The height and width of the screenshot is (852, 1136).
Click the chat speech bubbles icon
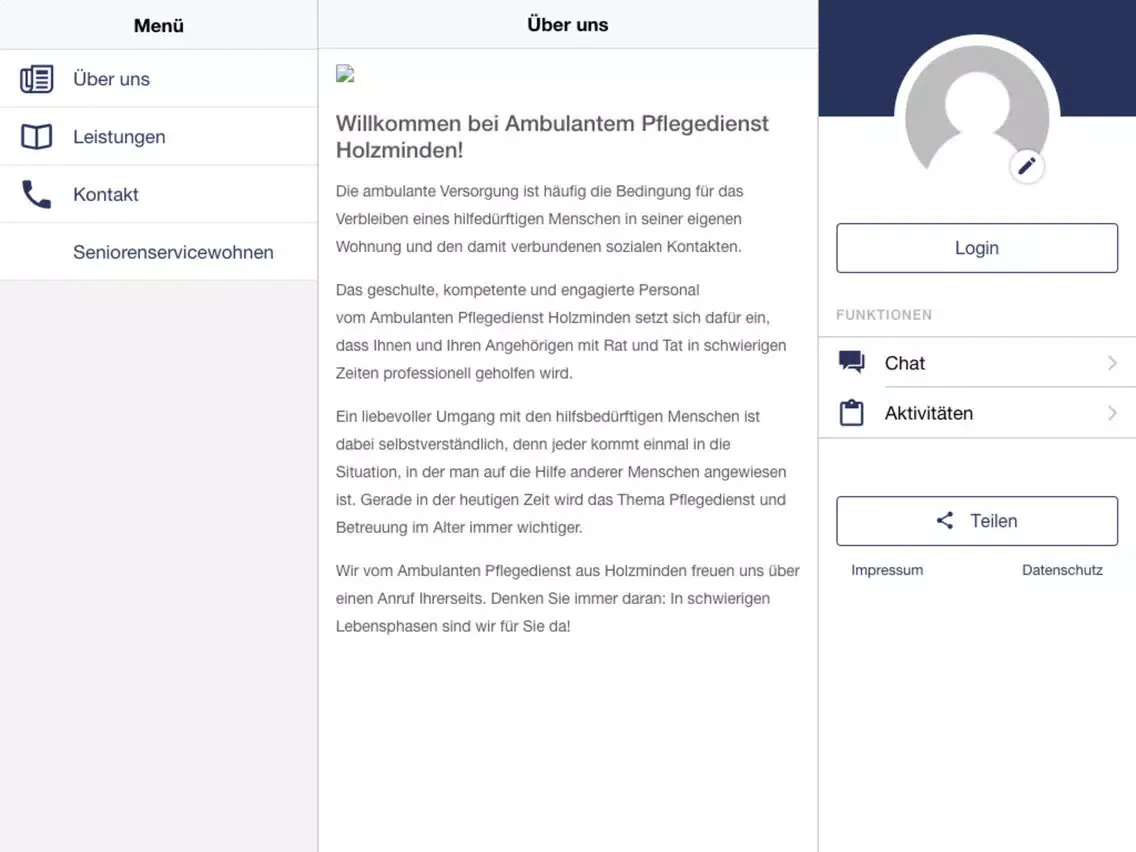[852, 363]
